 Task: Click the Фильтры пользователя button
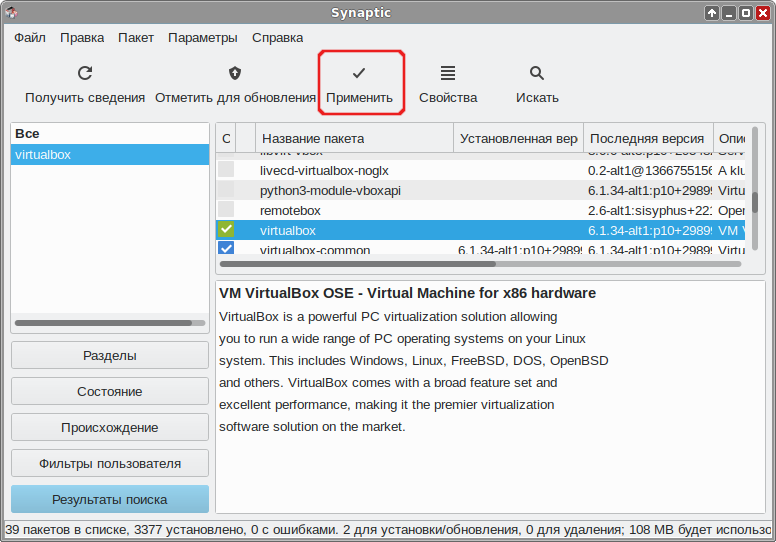(x=110, y=464)
